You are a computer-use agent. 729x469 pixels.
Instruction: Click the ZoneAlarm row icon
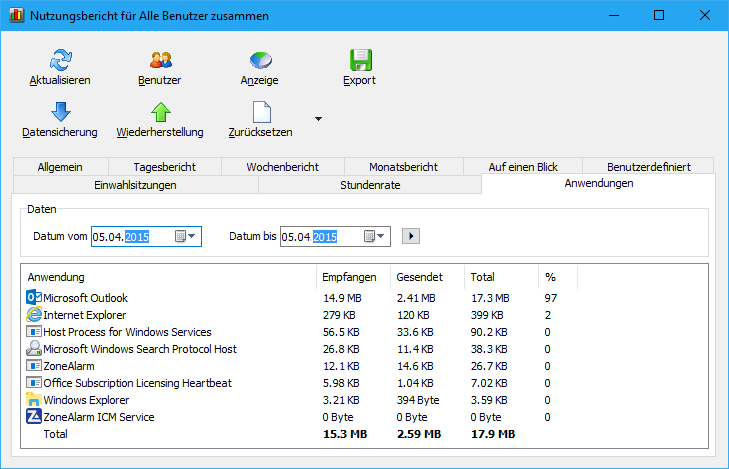pyautogui.click(x=34, y=366)
